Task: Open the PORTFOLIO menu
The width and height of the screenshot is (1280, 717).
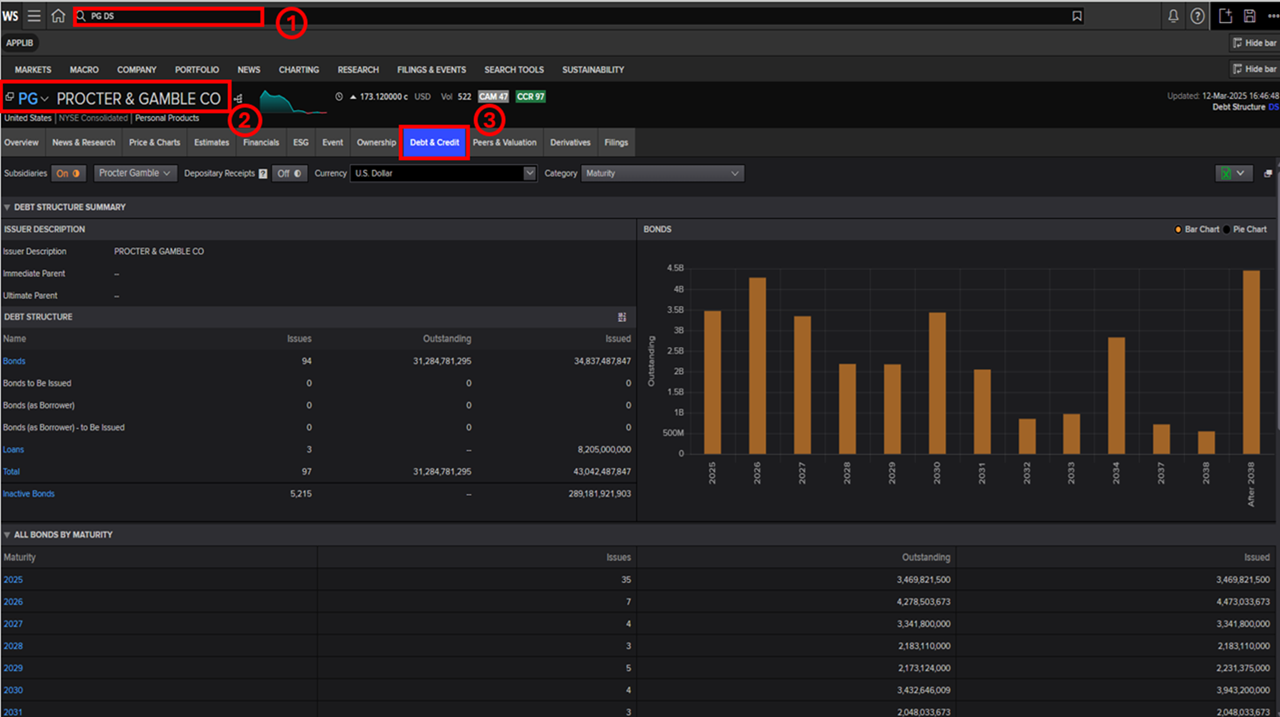Action: tap(197, 70)
